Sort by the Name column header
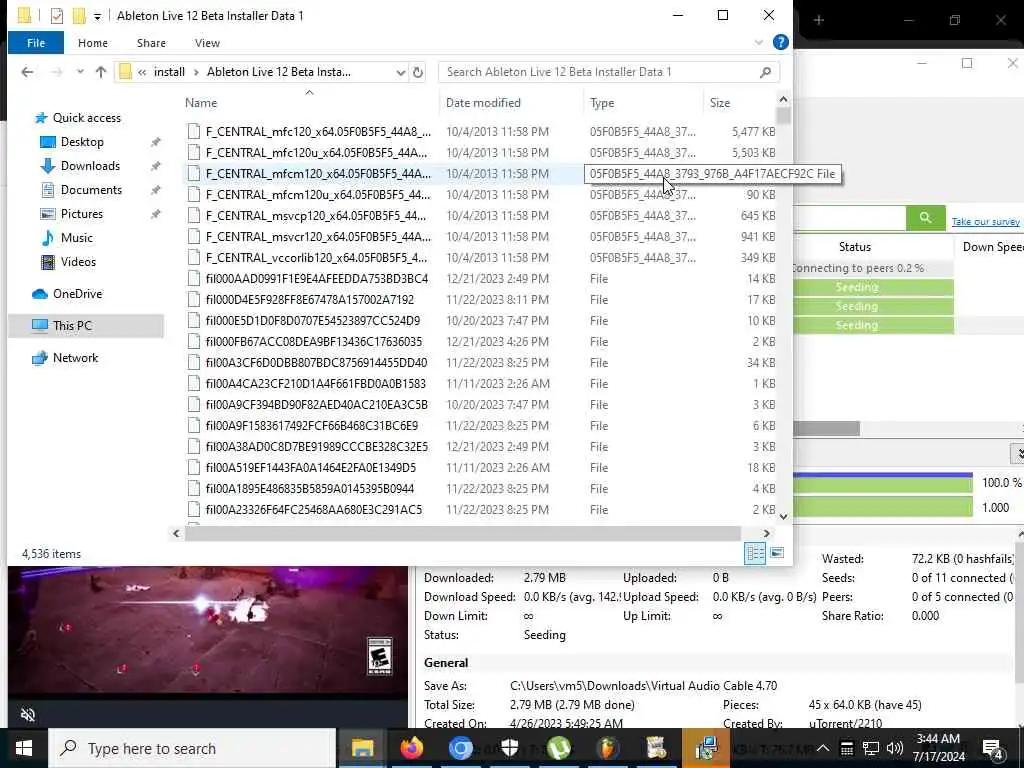1024x768 pixels. tap(200, 103)
